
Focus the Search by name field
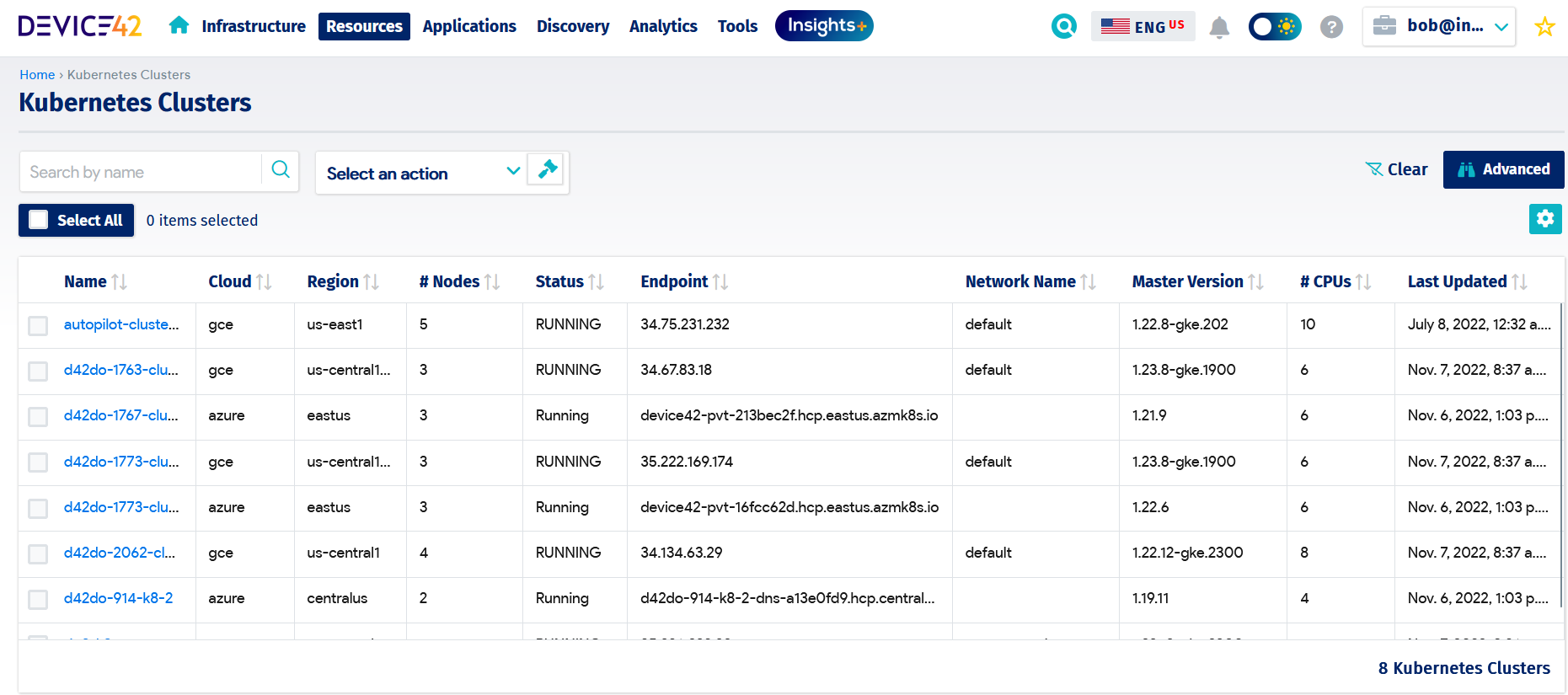click(x=141, y=172)
